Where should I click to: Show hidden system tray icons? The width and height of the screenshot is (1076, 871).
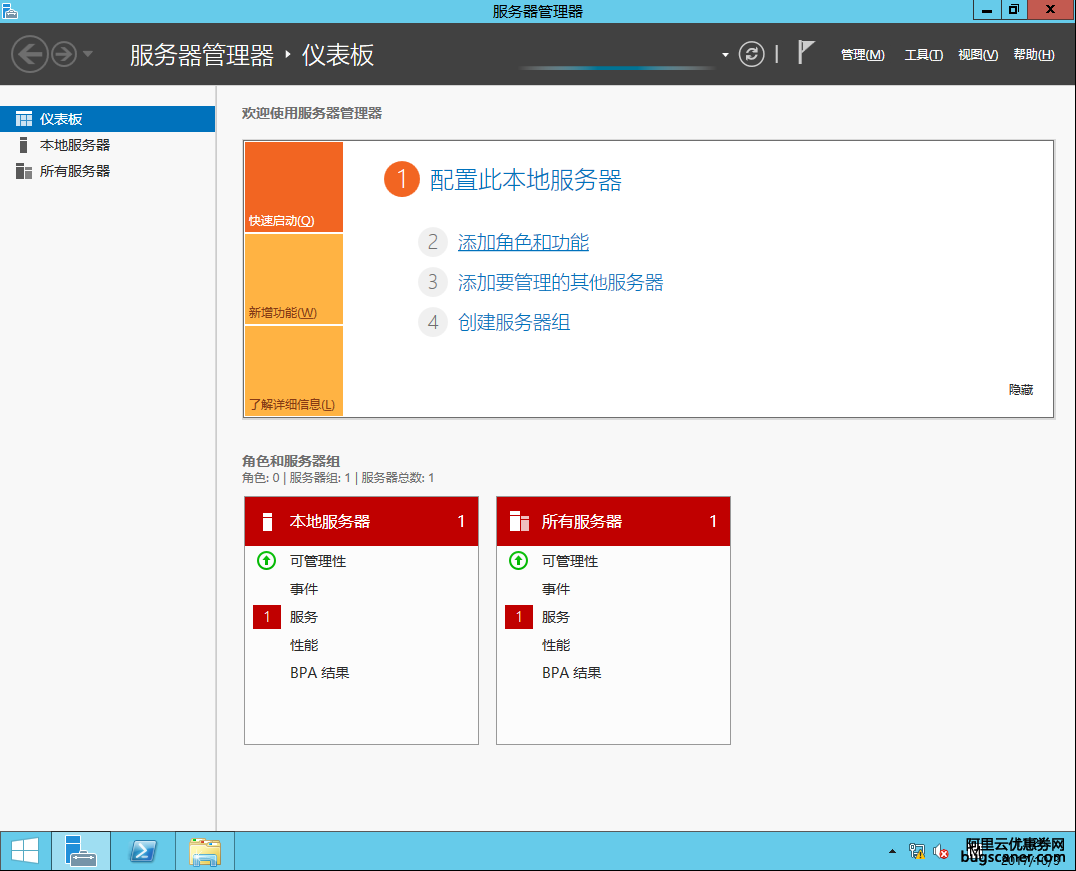(x=892, y=852)
